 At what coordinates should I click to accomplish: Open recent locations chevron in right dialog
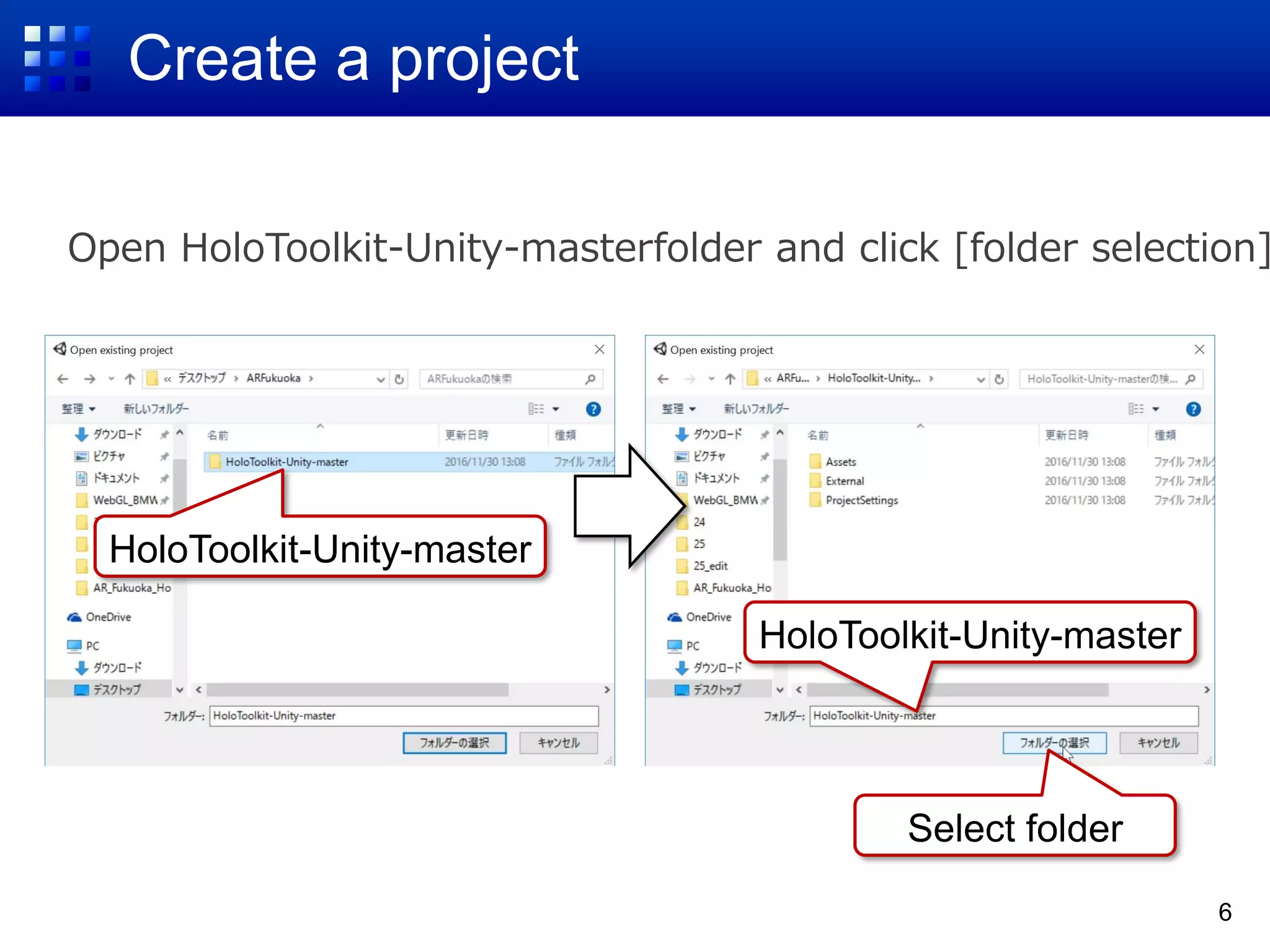pyautogui.click(x=711, y=379)
